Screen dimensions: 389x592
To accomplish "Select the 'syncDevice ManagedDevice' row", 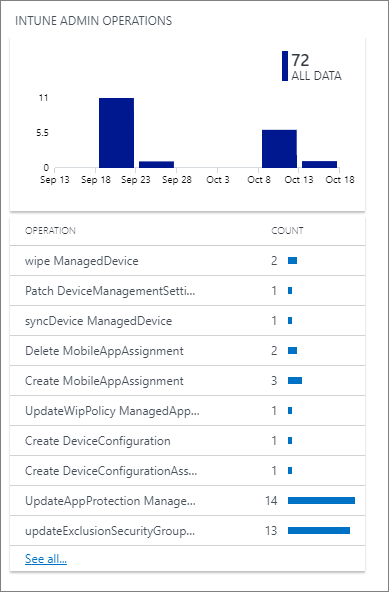I will pyautogui.click(x=187, y=321).
